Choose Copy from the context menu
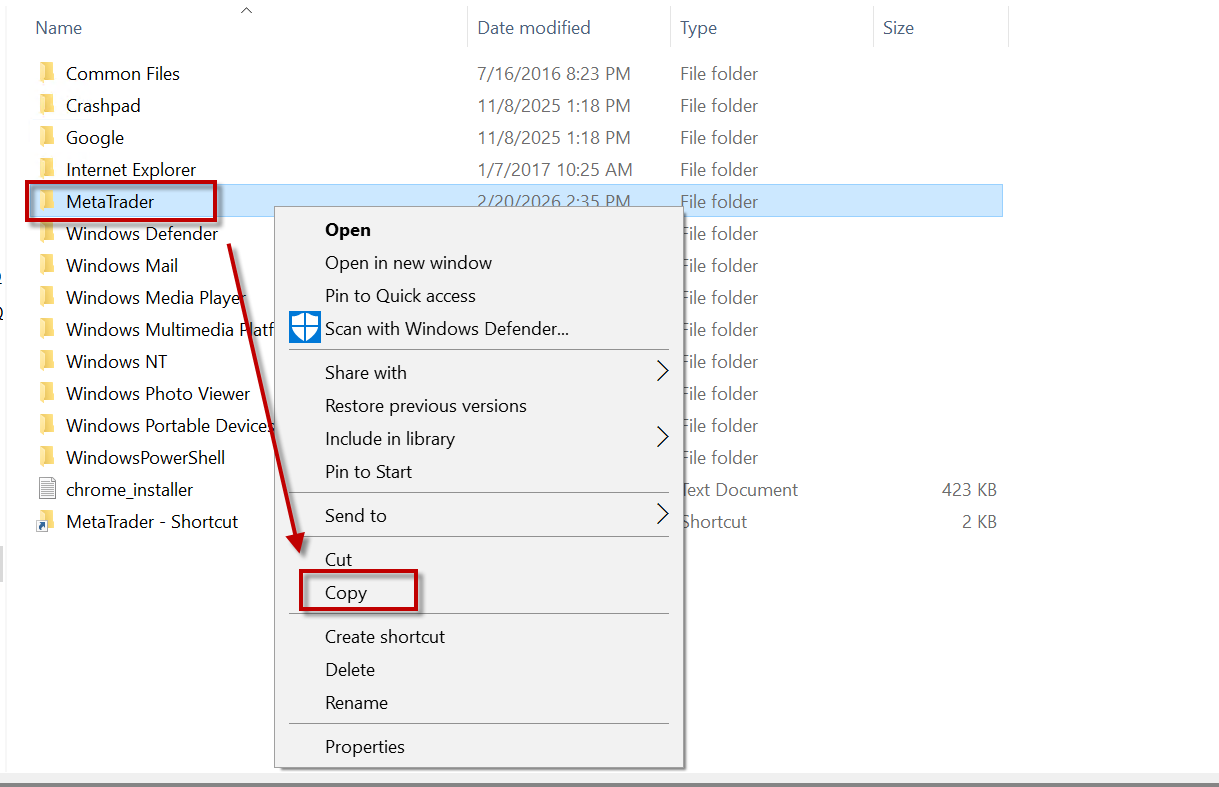 (x=346, y=593)
